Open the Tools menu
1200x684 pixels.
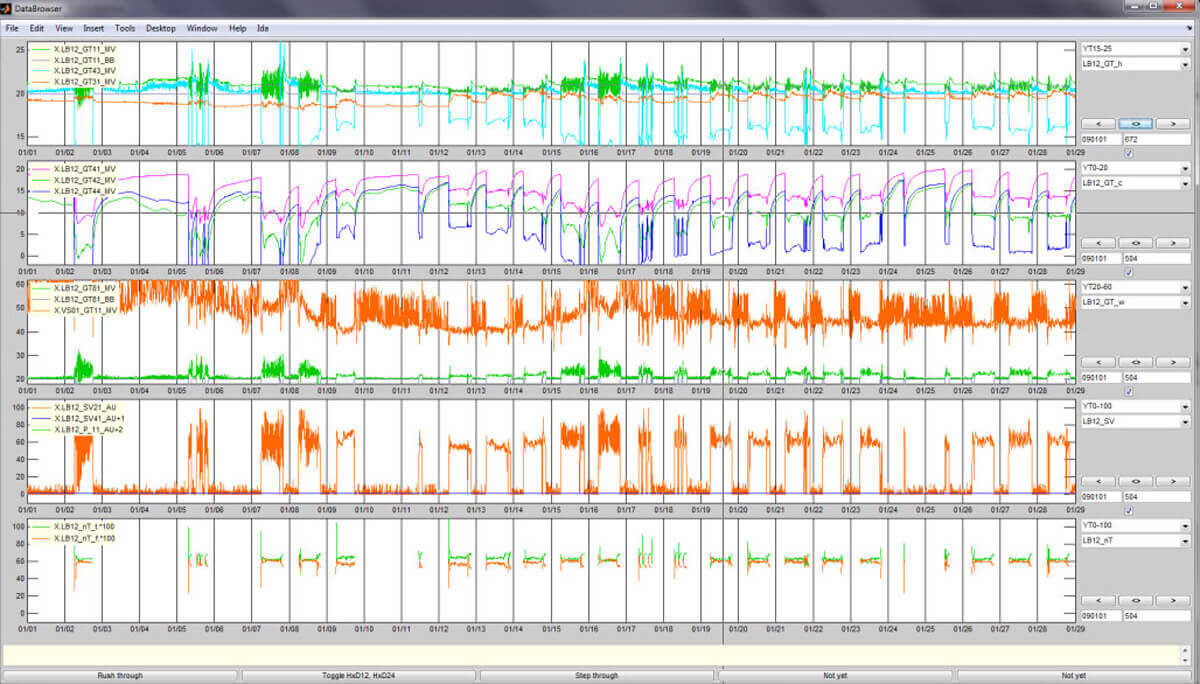125,28
